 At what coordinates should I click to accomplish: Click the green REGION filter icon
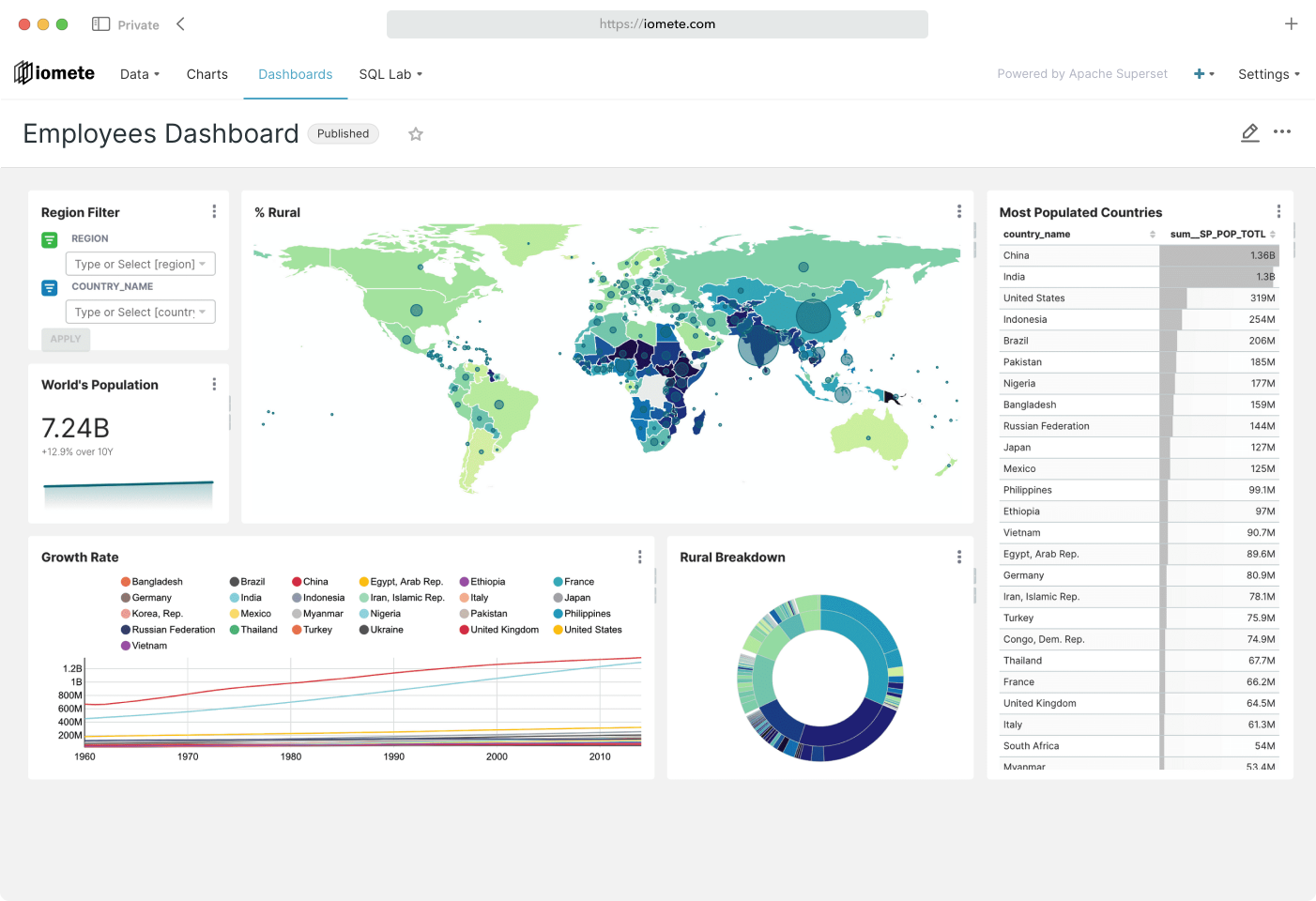tap(49, 239)
